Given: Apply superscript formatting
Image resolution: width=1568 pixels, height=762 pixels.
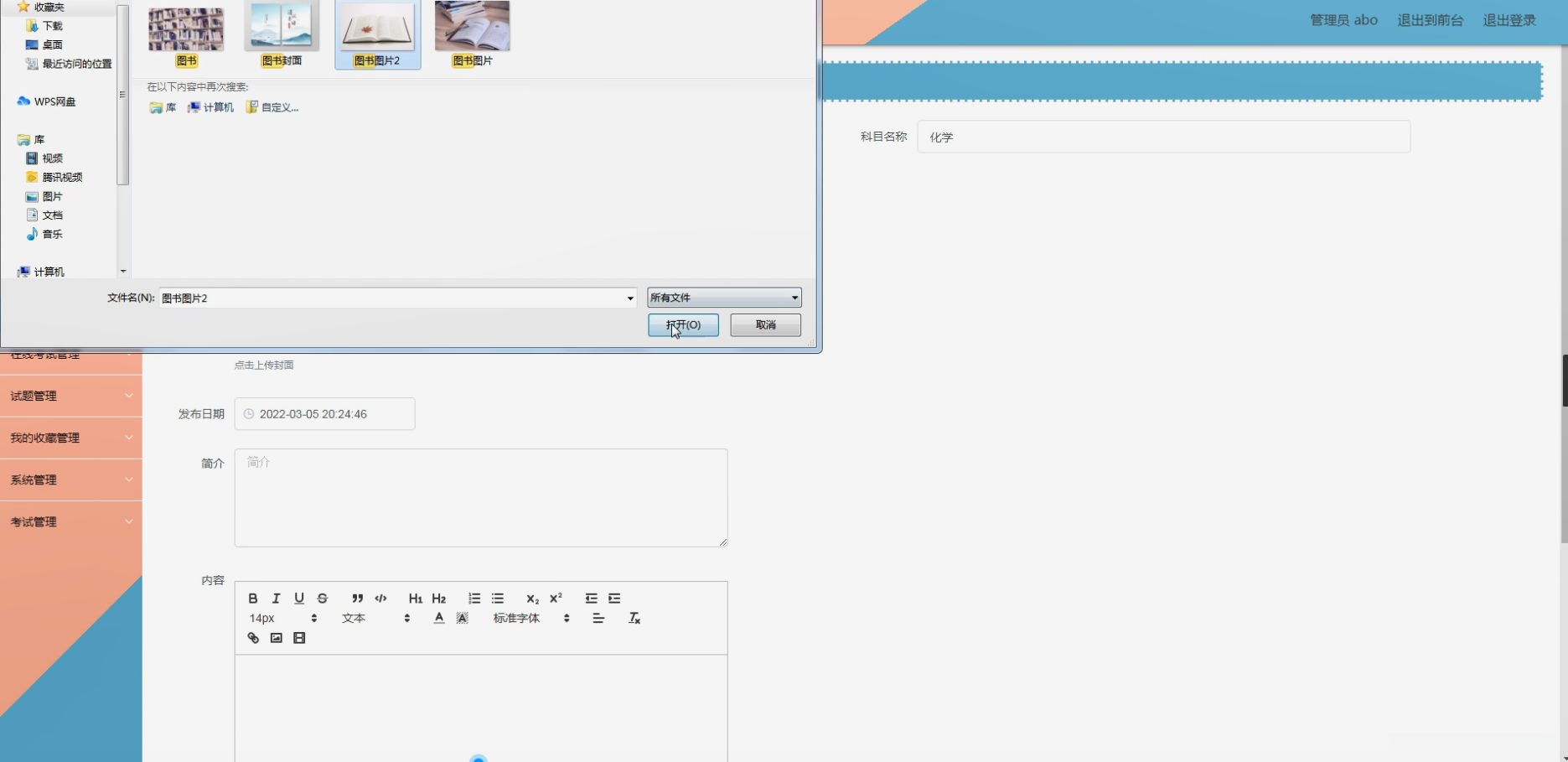Looking at the screenshot, I should (556, 599).
